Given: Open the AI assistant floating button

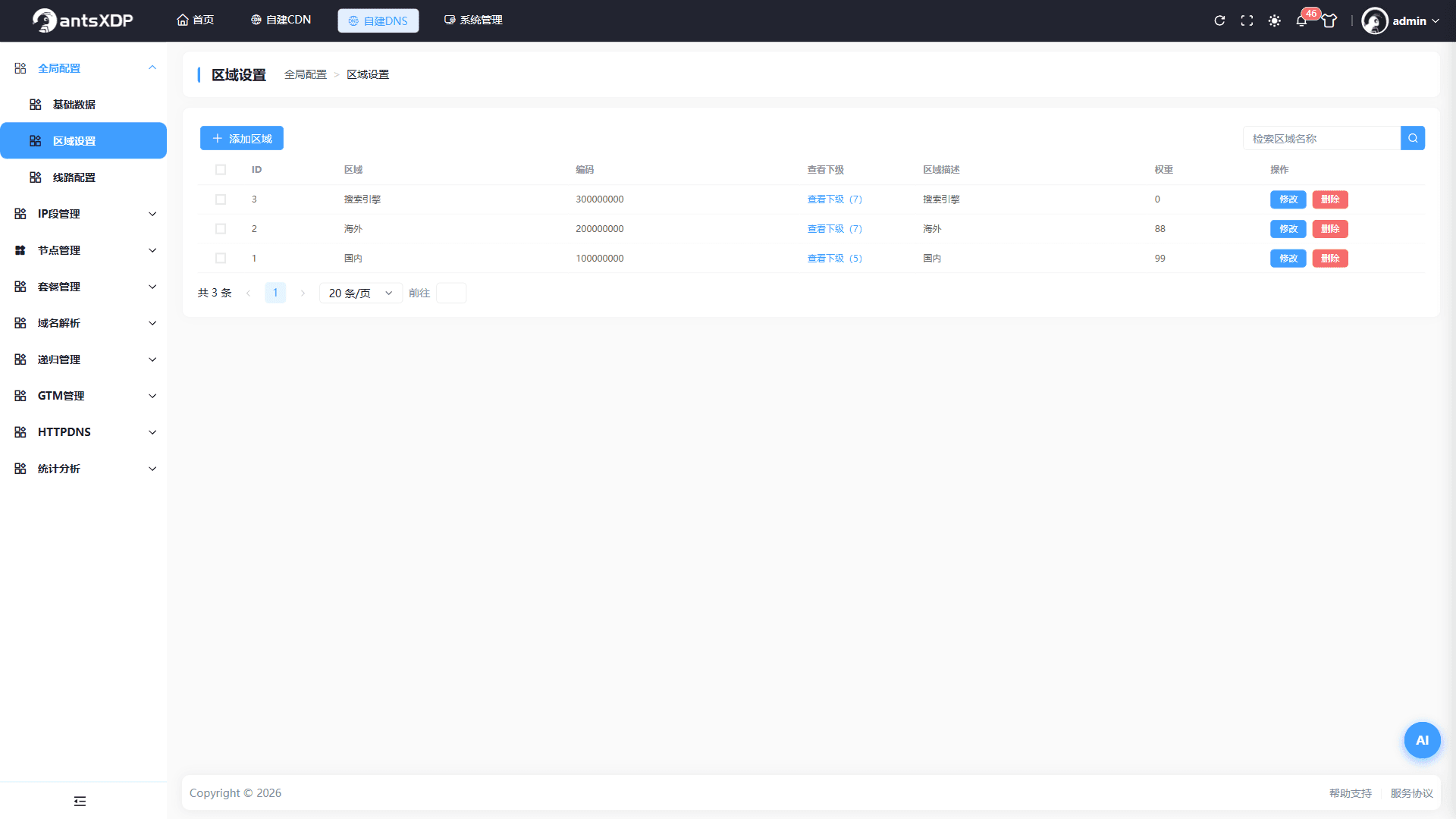Looking at the screenshot, I should point(1422,740).
